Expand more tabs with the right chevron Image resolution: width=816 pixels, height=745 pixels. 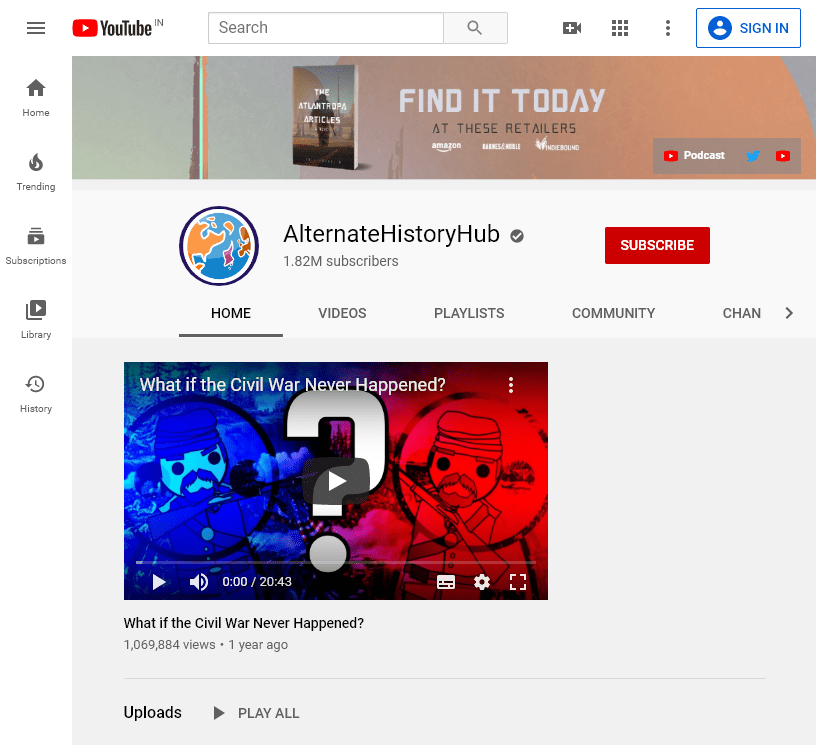tap(789, 313)
